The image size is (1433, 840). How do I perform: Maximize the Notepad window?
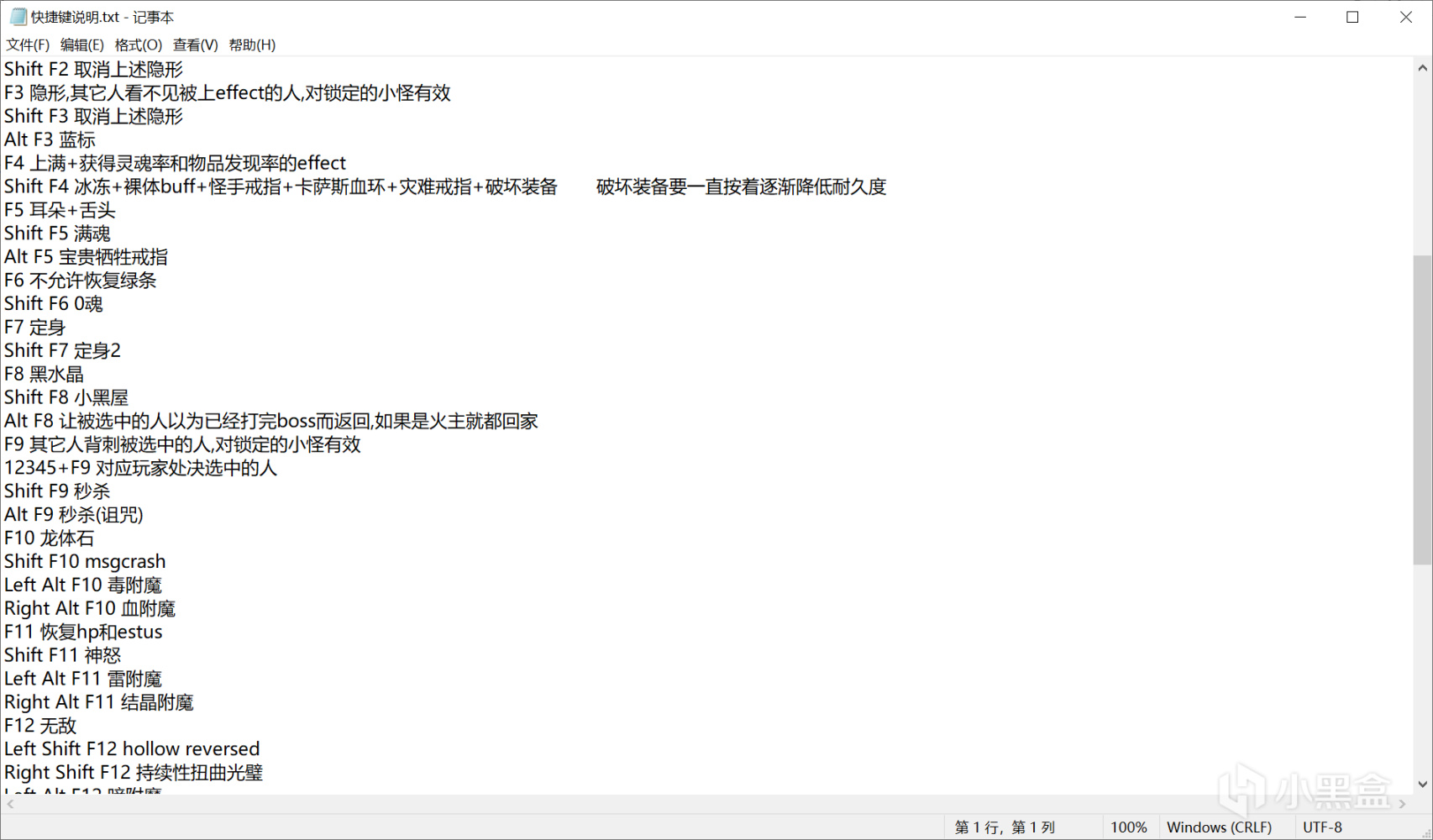pyautogui.click(x=1352, y=17)
